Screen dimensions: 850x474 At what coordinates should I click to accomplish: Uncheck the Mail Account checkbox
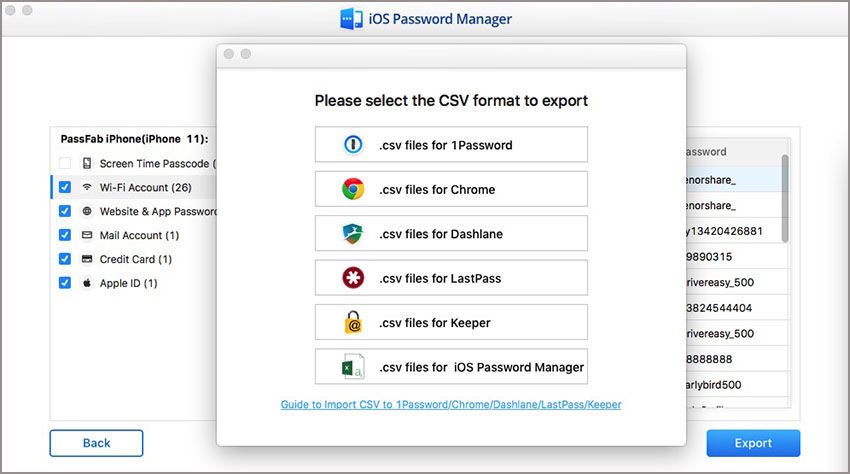65,235
